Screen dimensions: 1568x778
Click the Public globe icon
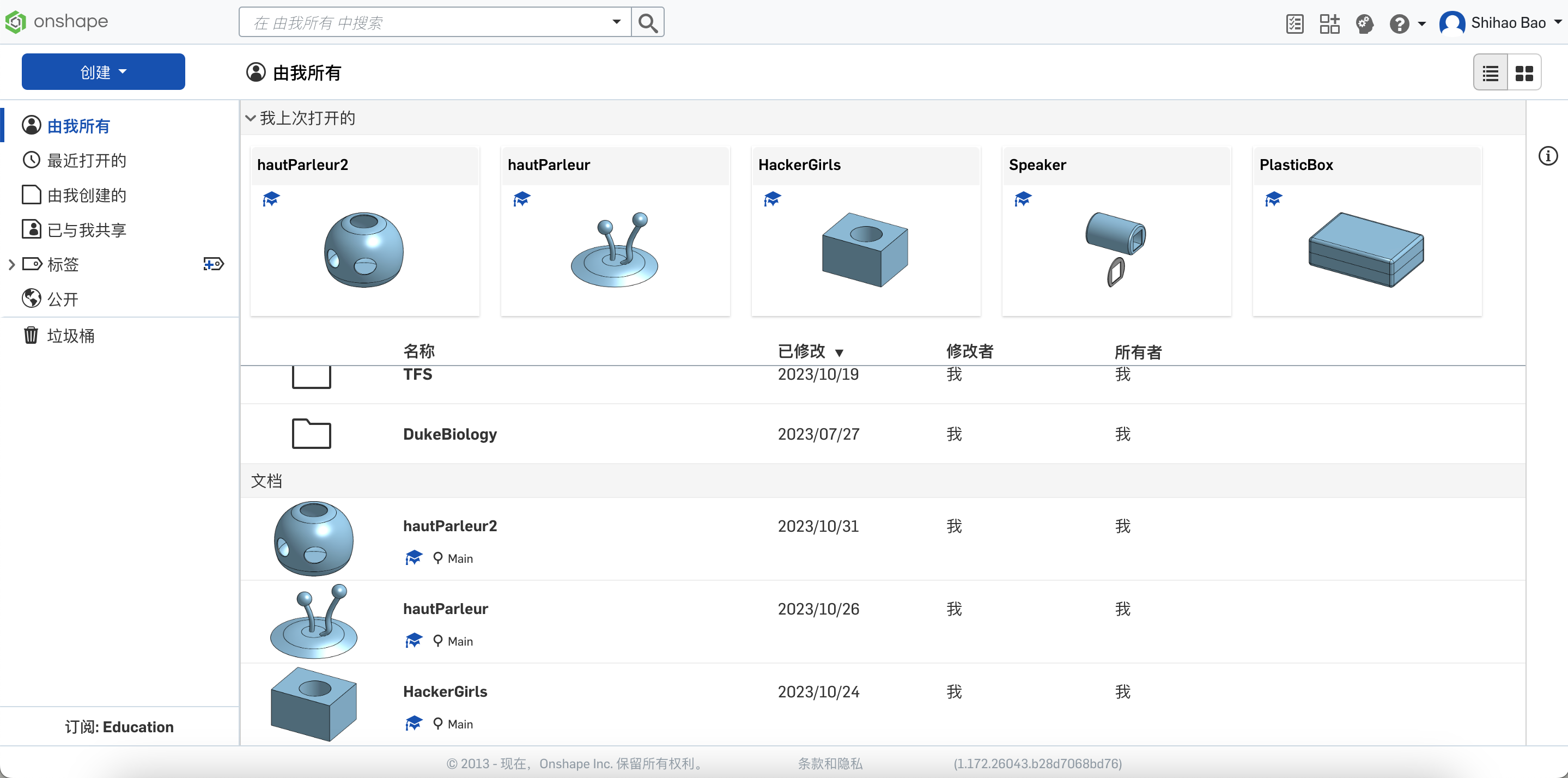coord(31,299)
